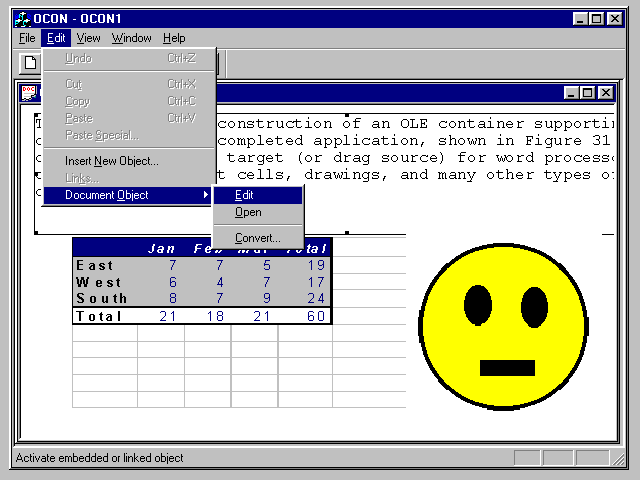Select the grand total cell showing 60

click(x=316, y=316)
